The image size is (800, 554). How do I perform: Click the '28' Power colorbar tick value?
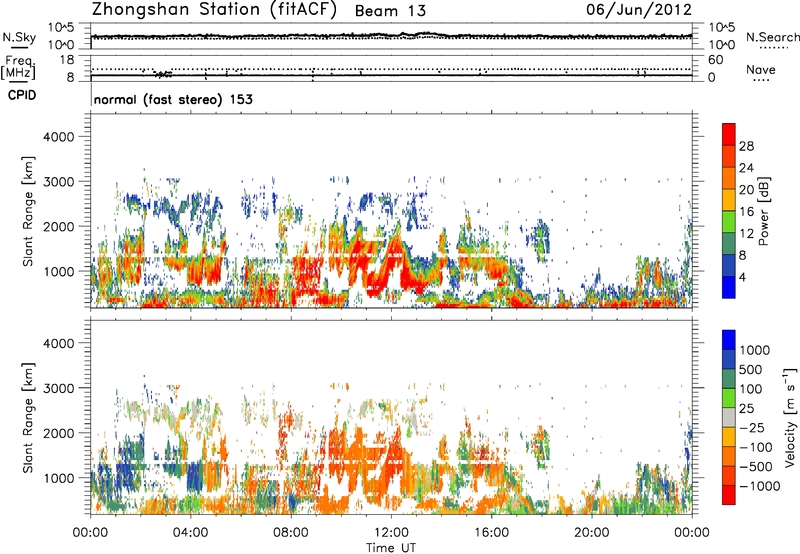[x=746, y=146]
